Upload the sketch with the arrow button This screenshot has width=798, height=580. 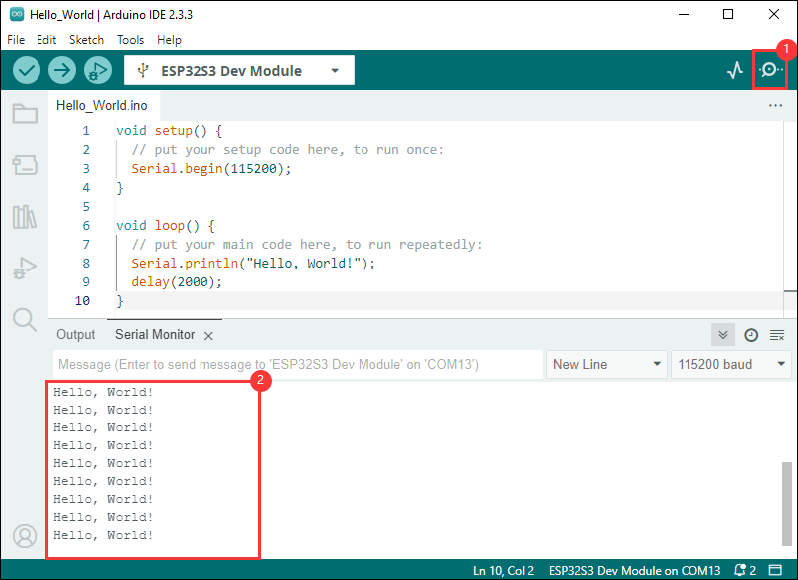(62, 70)
